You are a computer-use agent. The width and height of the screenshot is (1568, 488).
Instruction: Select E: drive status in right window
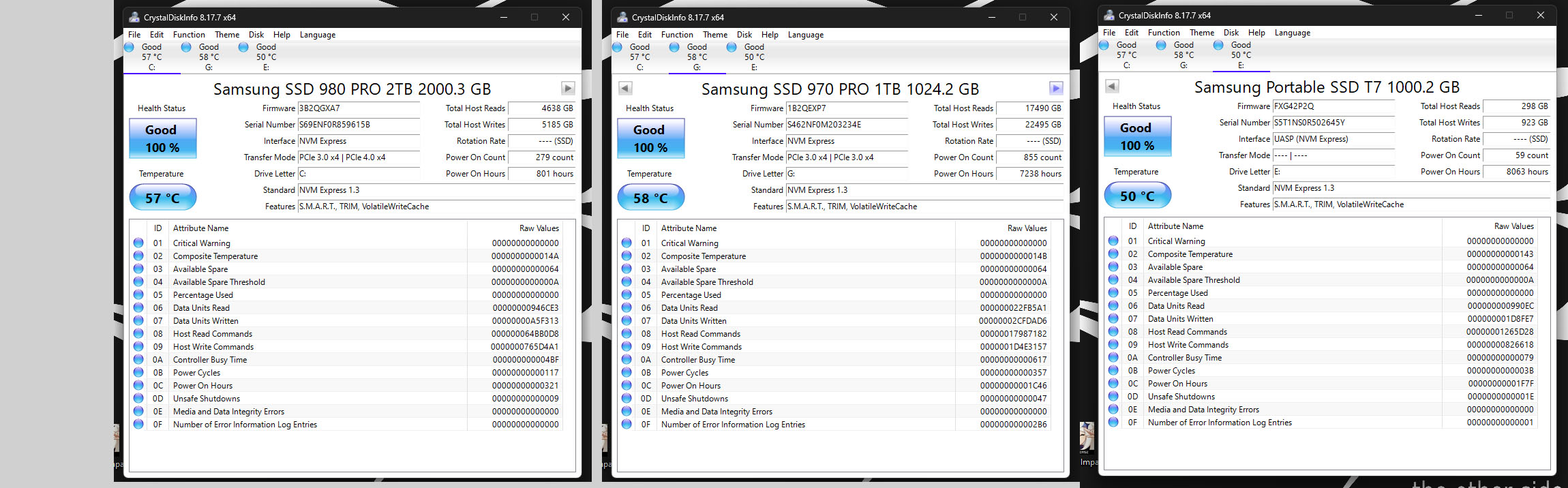click(1241, 55)
